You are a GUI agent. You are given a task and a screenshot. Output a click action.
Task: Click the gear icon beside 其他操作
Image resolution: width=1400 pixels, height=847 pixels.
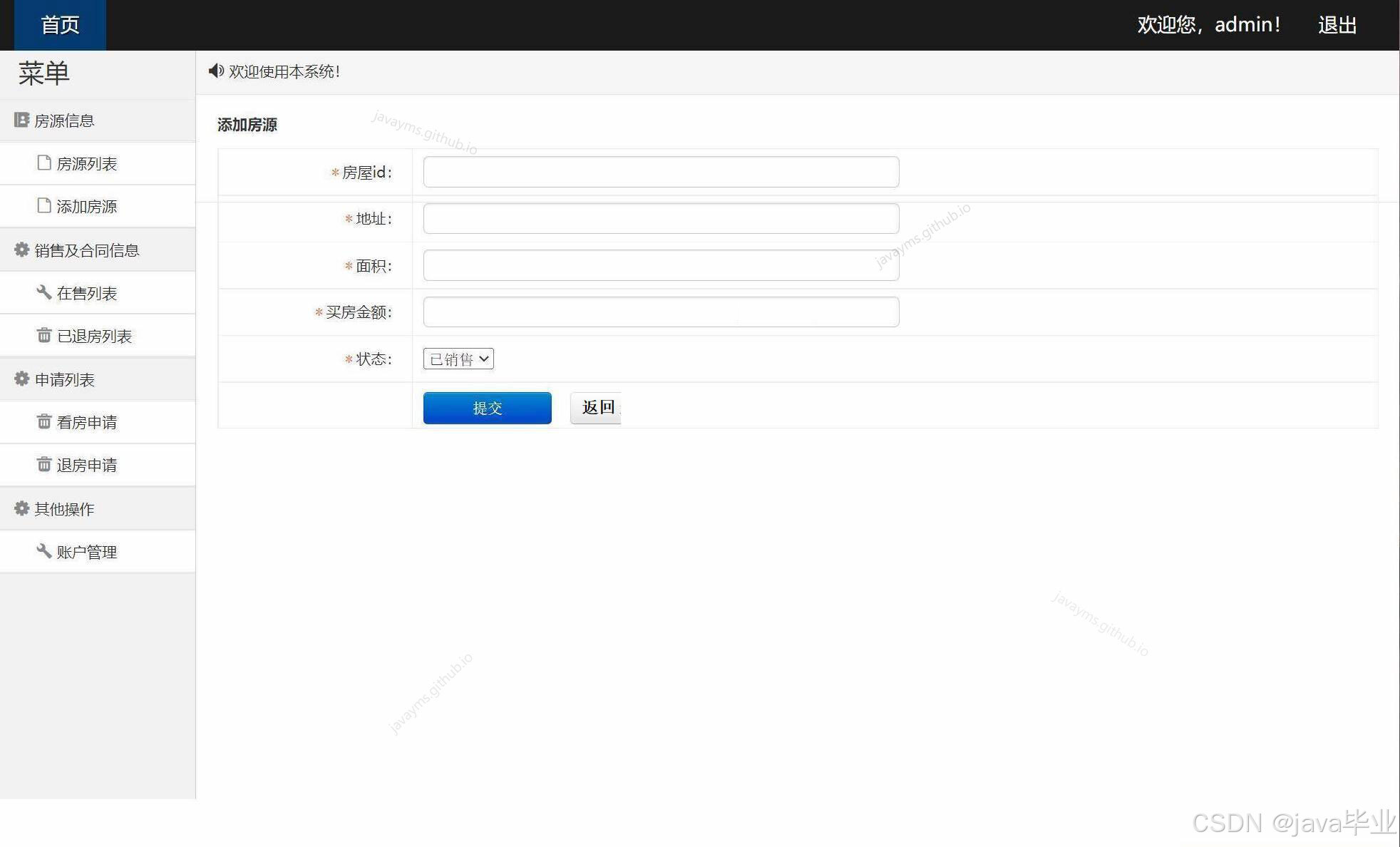coord(21,508)
